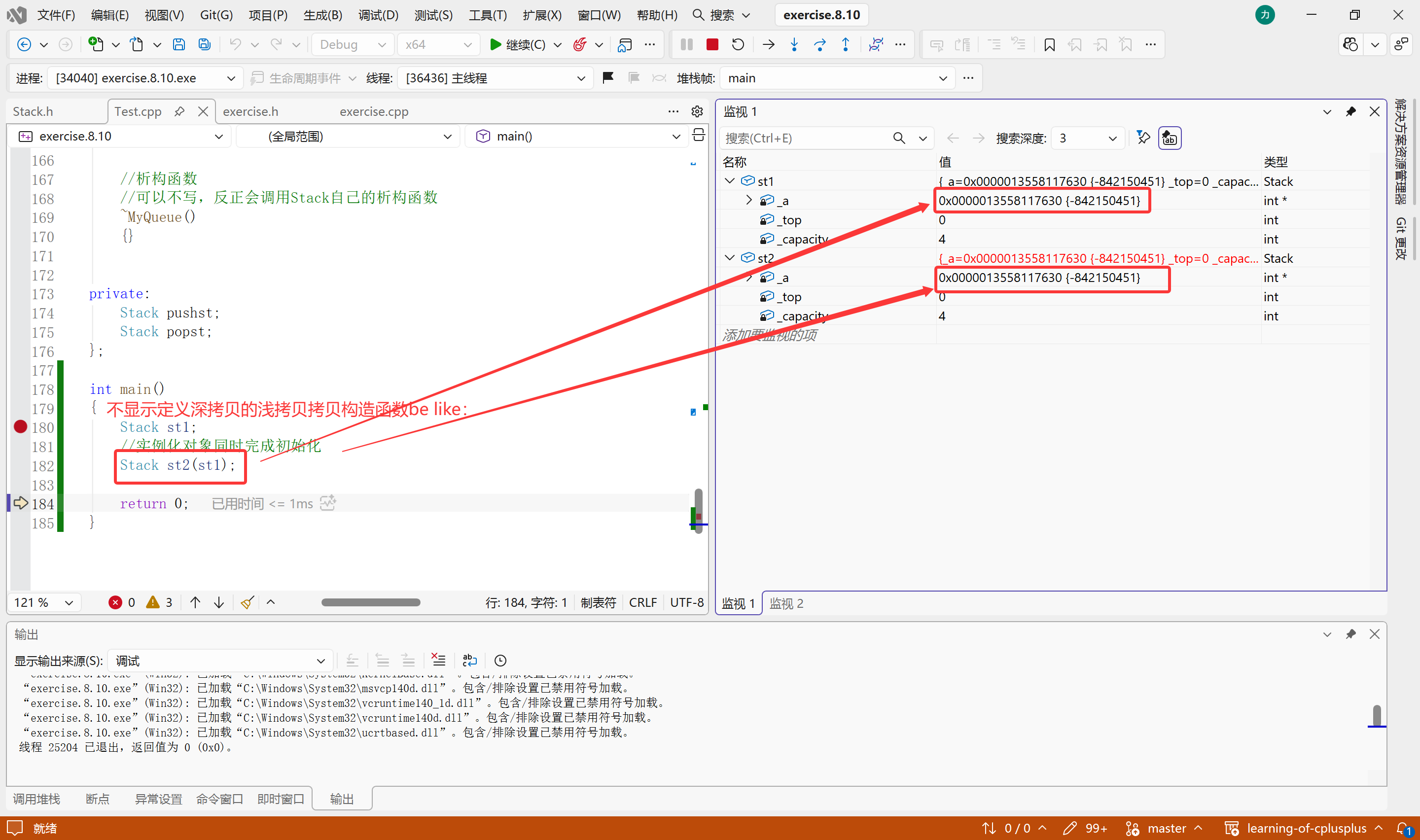Click Step Into arrow icon
The width and height of the screenshot is (1420, 840).
(x=794, y=44)
